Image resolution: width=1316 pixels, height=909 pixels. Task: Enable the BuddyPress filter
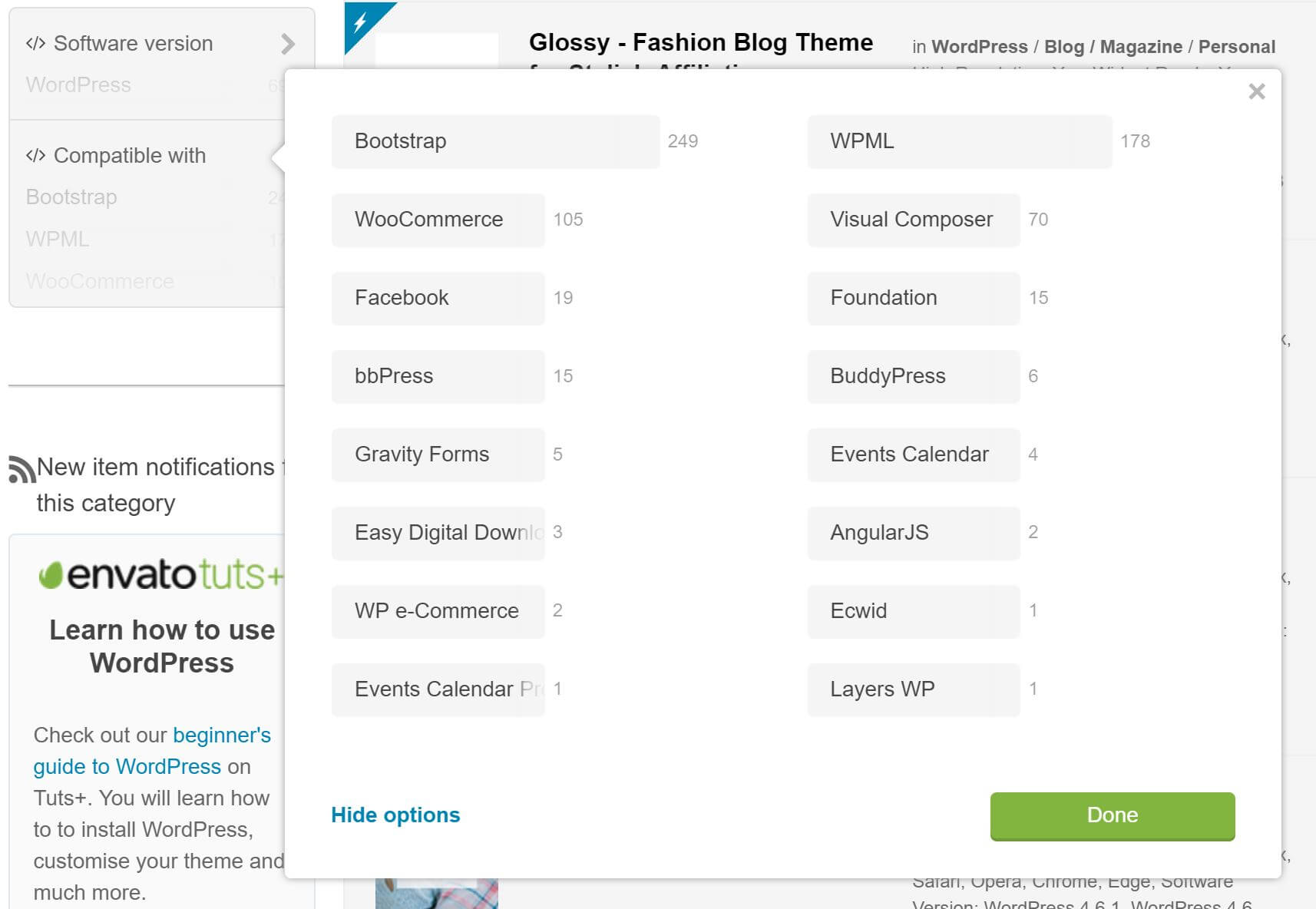pyautogui.click(x=913, y=376)
